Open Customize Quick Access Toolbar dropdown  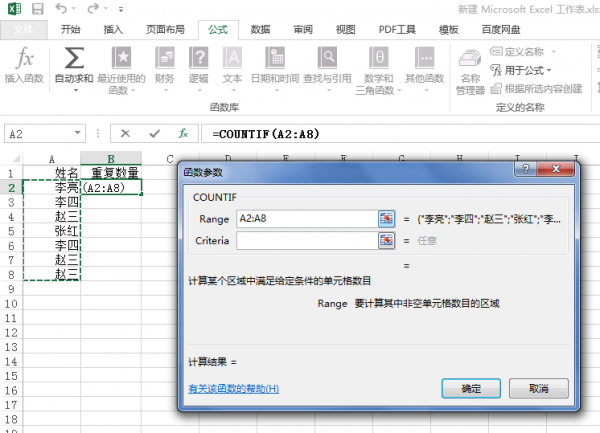pos(121,9)
